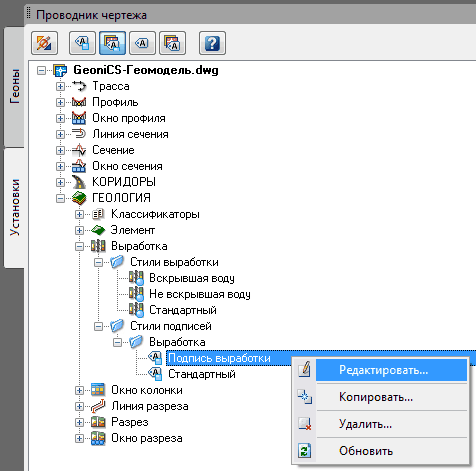Viewport: 476px width, 471px height.
Task: Click Обновить in the context menu
Action: [366, 451]
